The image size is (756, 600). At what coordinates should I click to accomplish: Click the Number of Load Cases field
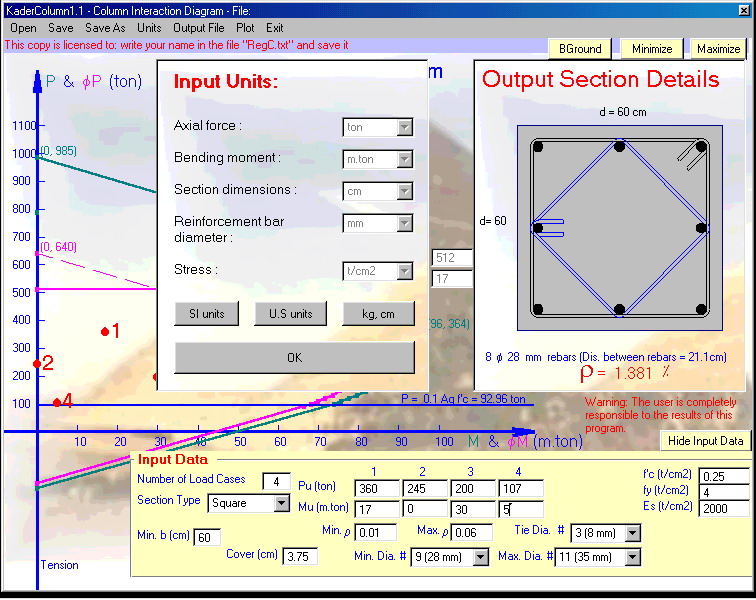click(276, 482)
